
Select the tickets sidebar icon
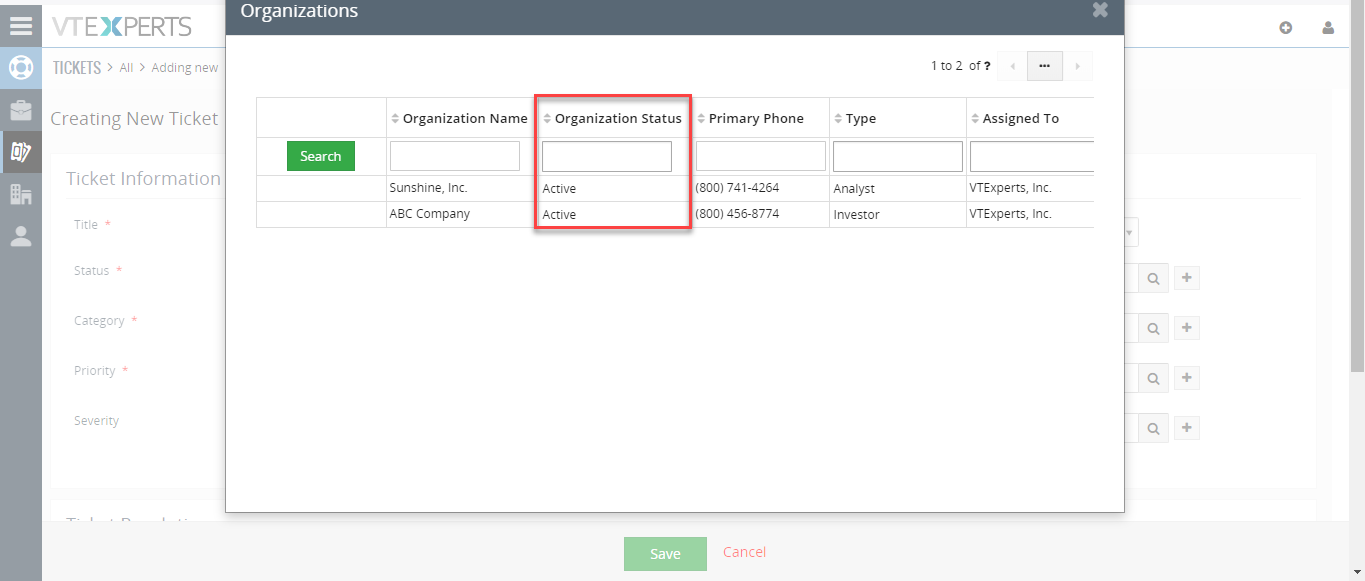(21, 152)
